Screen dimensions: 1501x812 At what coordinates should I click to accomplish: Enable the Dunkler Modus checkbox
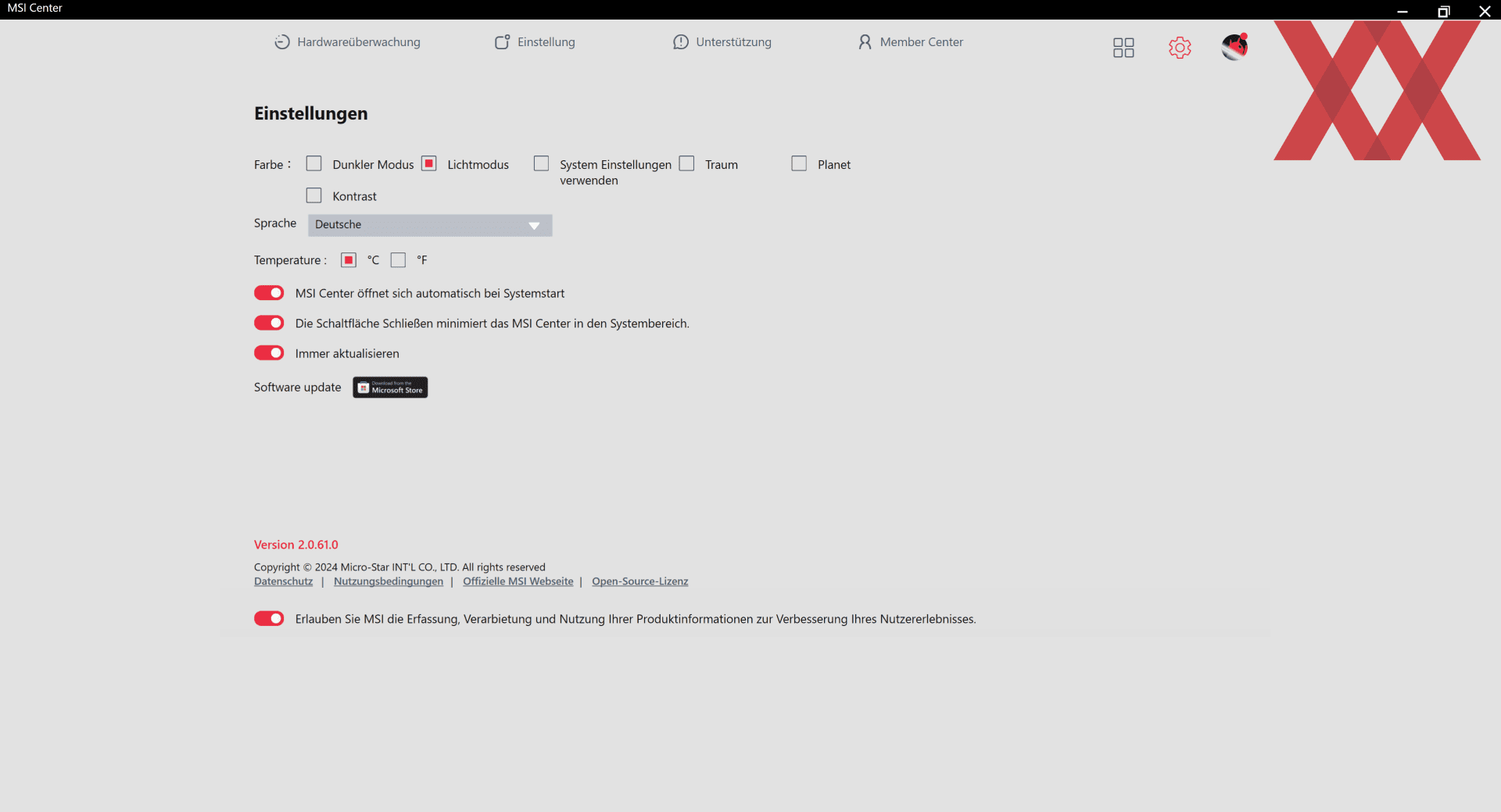tap(314, 163)
